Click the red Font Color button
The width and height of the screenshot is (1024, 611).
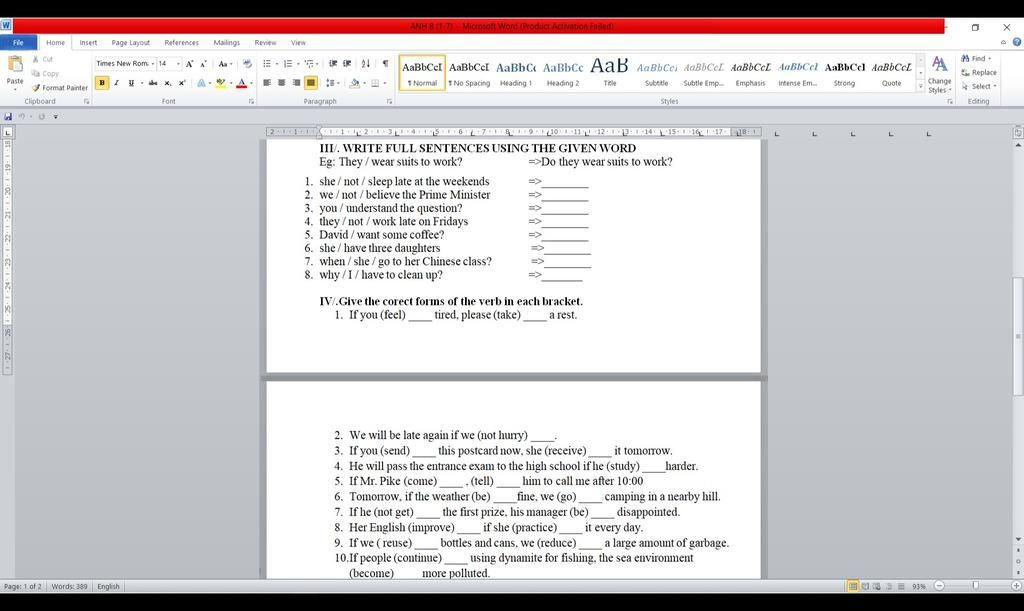242,83
